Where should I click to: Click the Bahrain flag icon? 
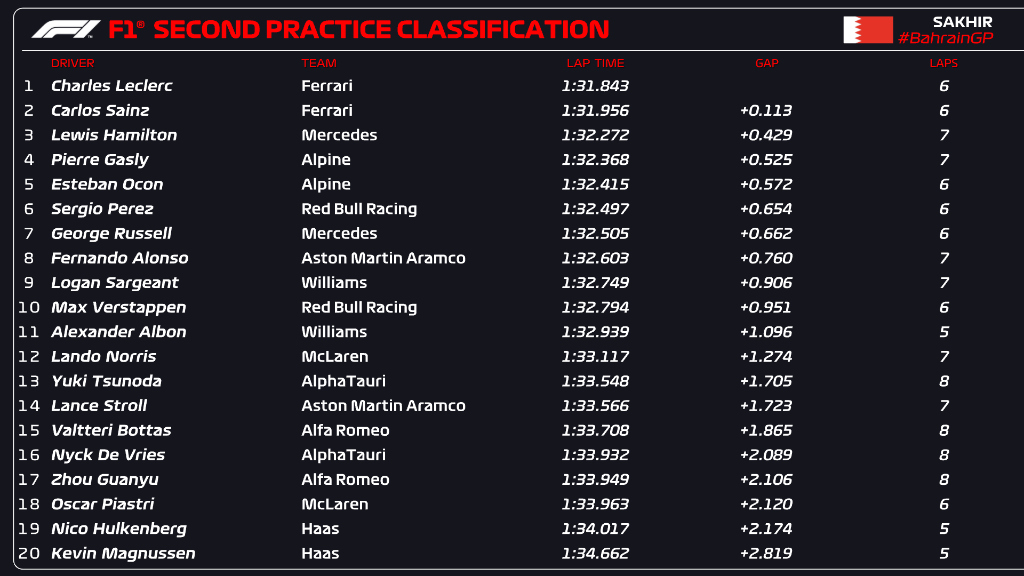click(x=868, y=30)
